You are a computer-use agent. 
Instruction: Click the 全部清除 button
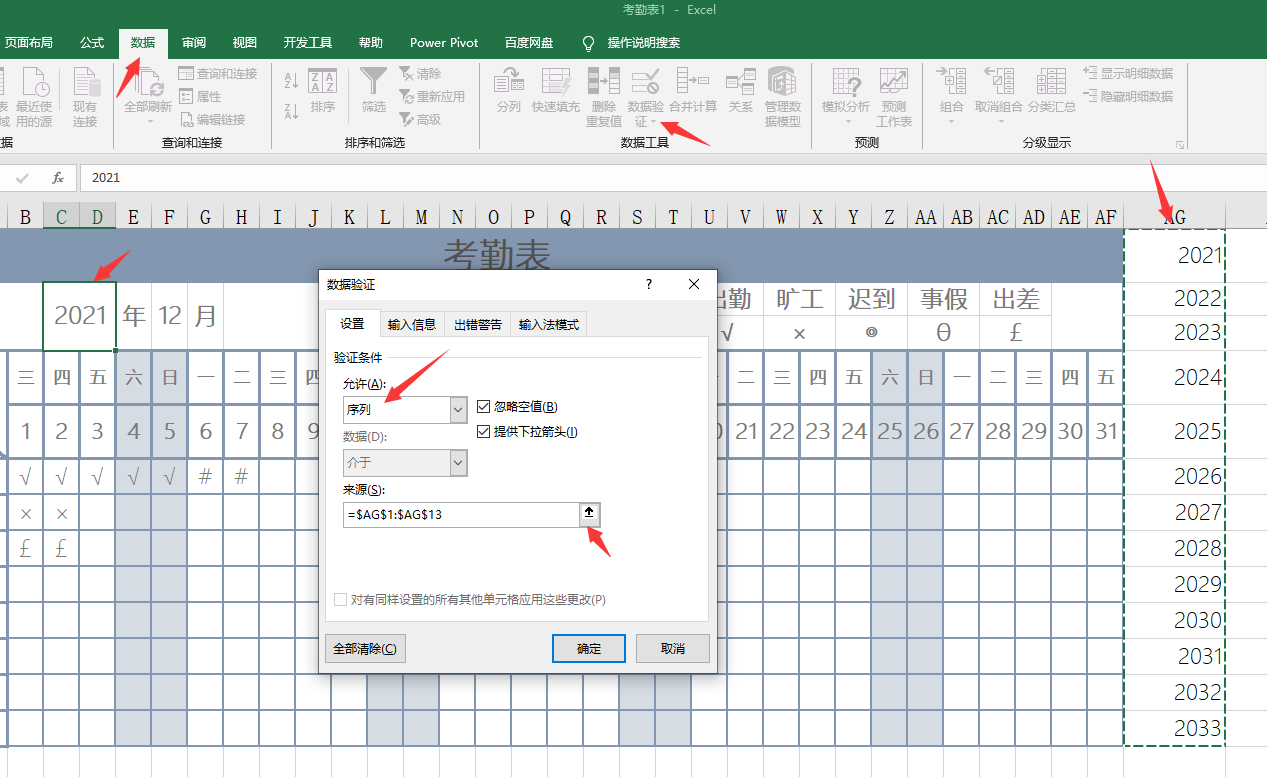(x=365, y=648)
